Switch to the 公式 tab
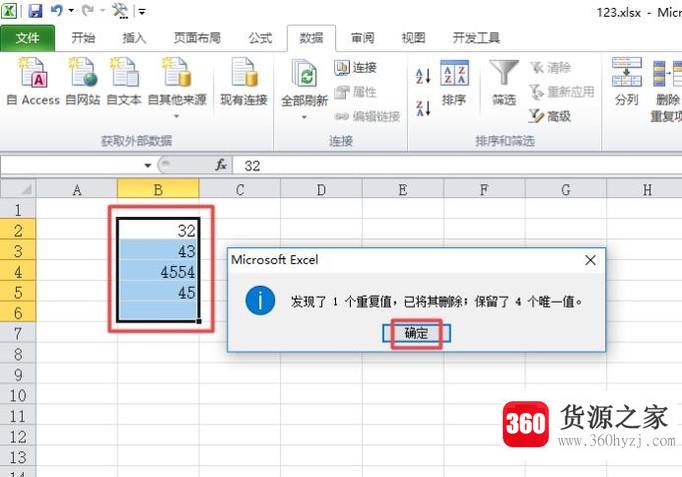Viewport: 682px width, 477px height. point(260,38)
